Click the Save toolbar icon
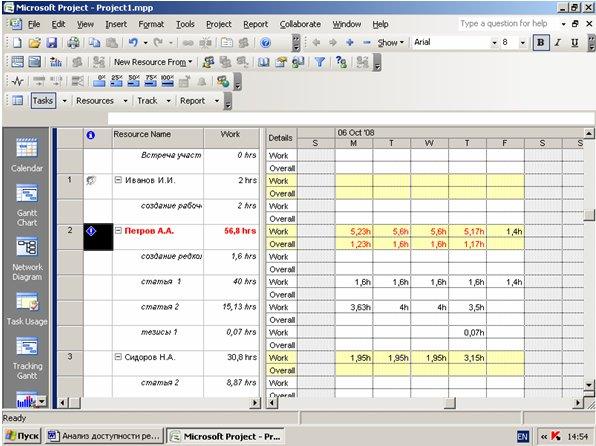 click(x=51, y=43)
